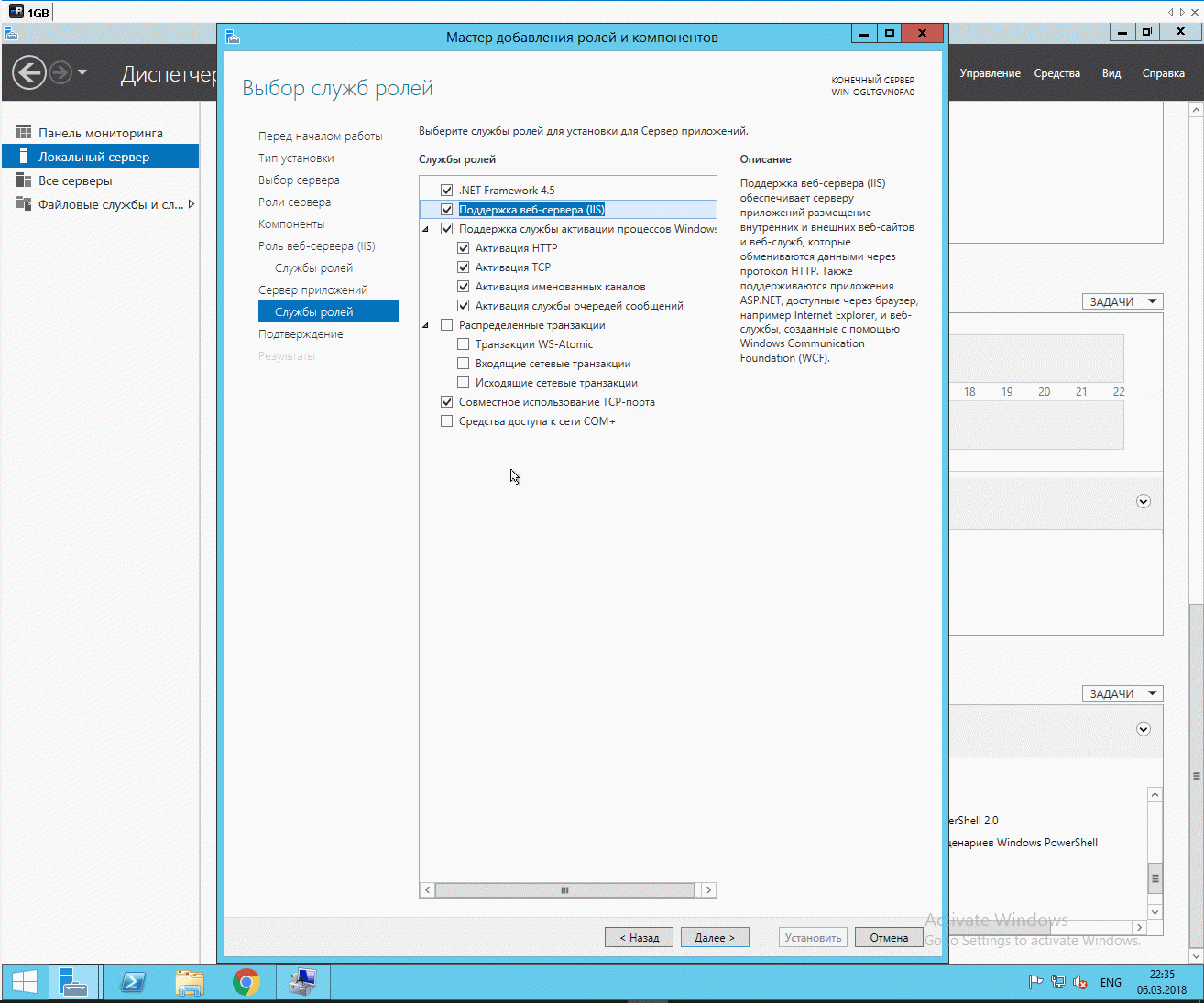The height and width of the screenshot is (1003, 1204).
Task: Click the Далее > button
Action: [x=715, y=938]
